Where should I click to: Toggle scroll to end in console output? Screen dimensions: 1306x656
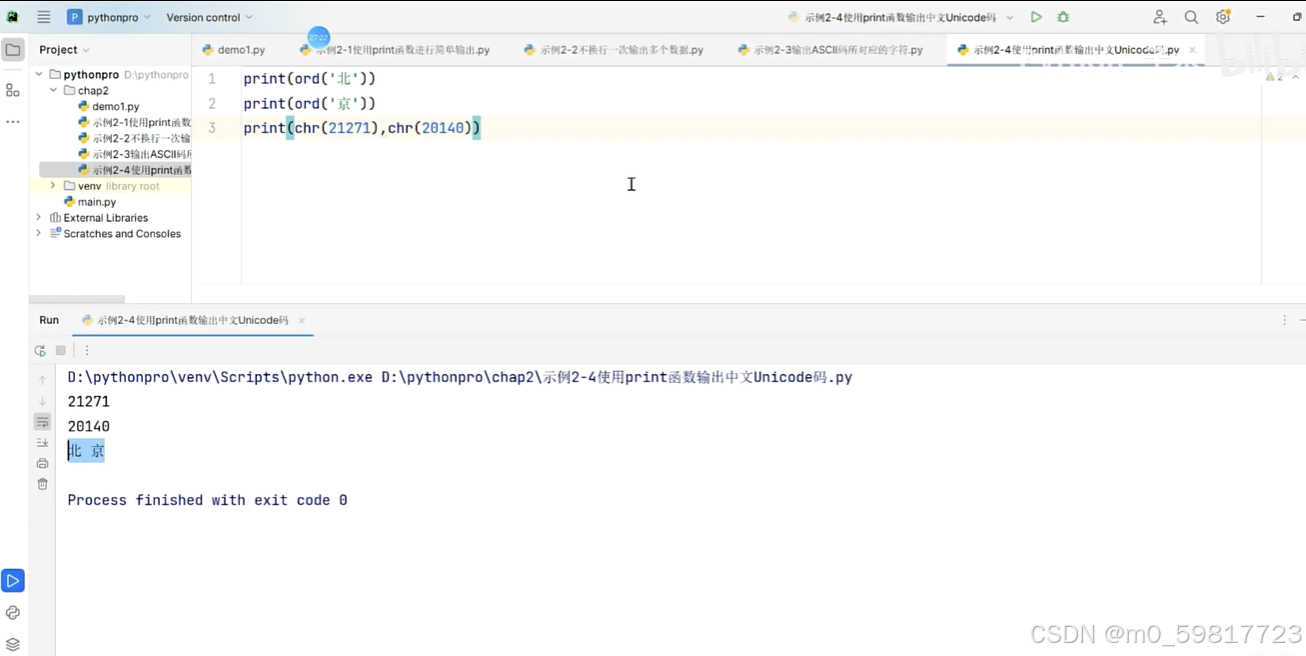[x=41, y=441]
